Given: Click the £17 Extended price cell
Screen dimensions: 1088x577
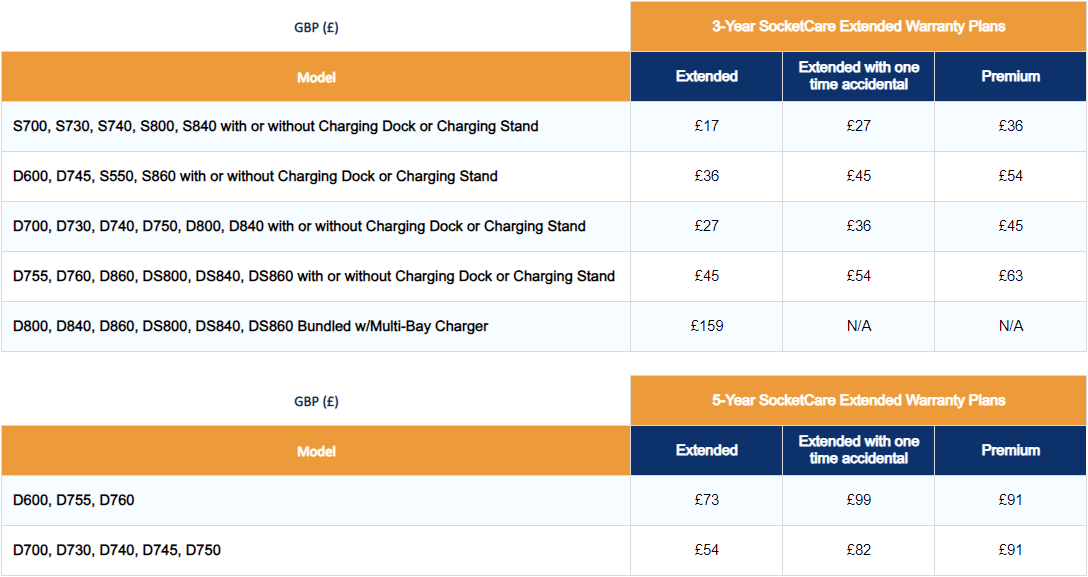Looking at the screenshot, I should pos(706,126).
